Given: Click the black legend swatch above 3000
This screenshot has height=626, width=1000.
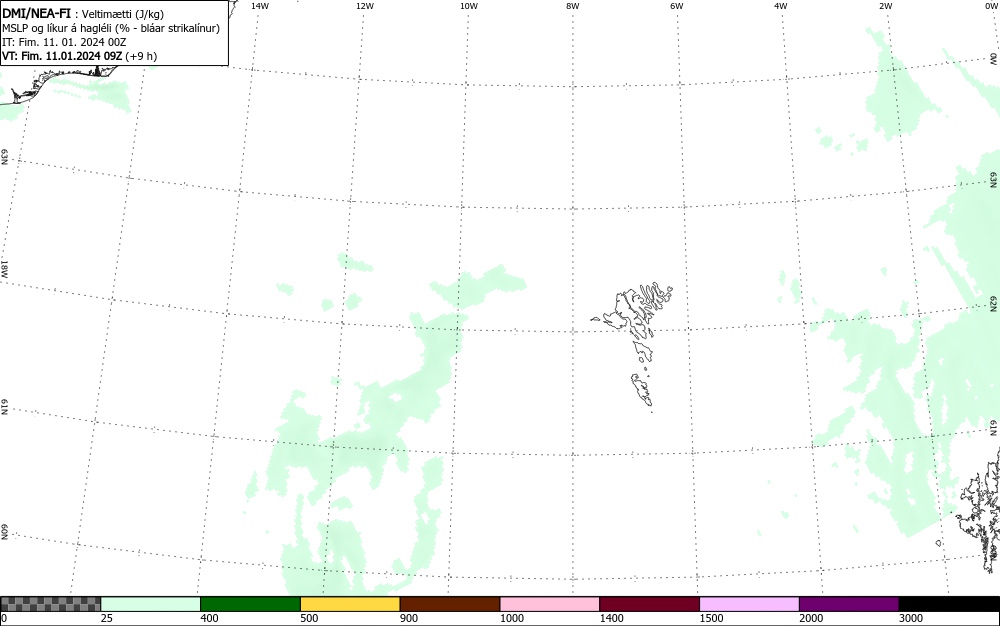Looking at the screenshot, I should point(949,604).
